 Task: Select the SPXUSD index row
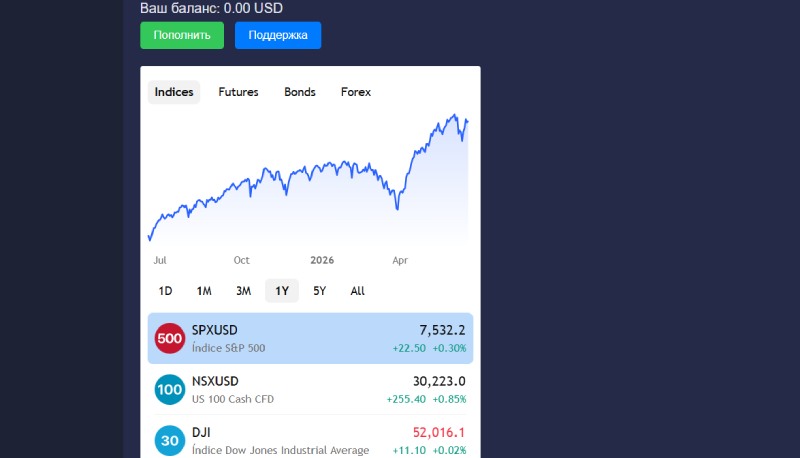click(x=310, y=338)
